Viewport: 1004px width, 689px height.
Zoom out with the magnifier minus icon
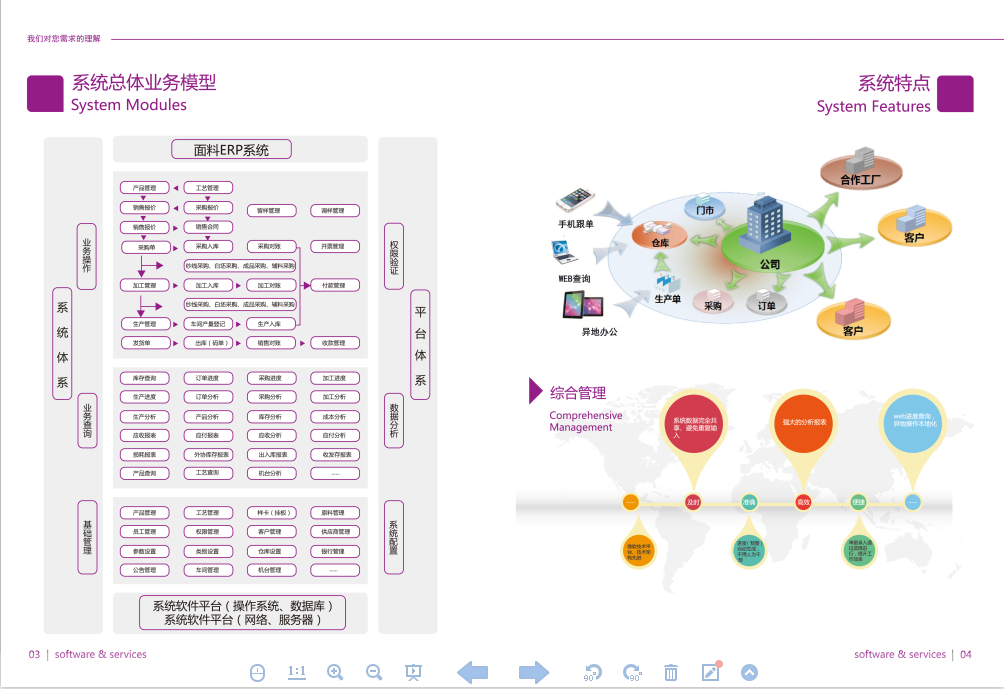(374, 672)
